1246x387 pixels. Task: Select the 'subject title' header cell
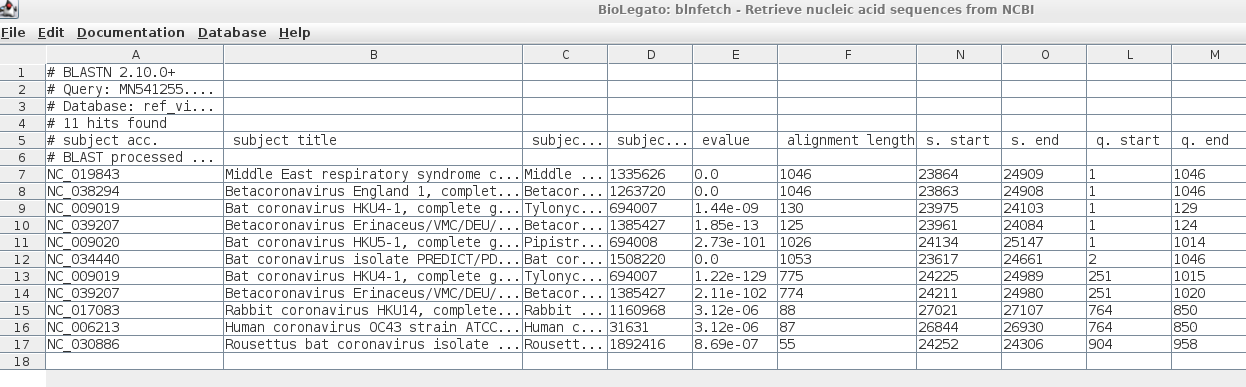click(x=373, y=141)
